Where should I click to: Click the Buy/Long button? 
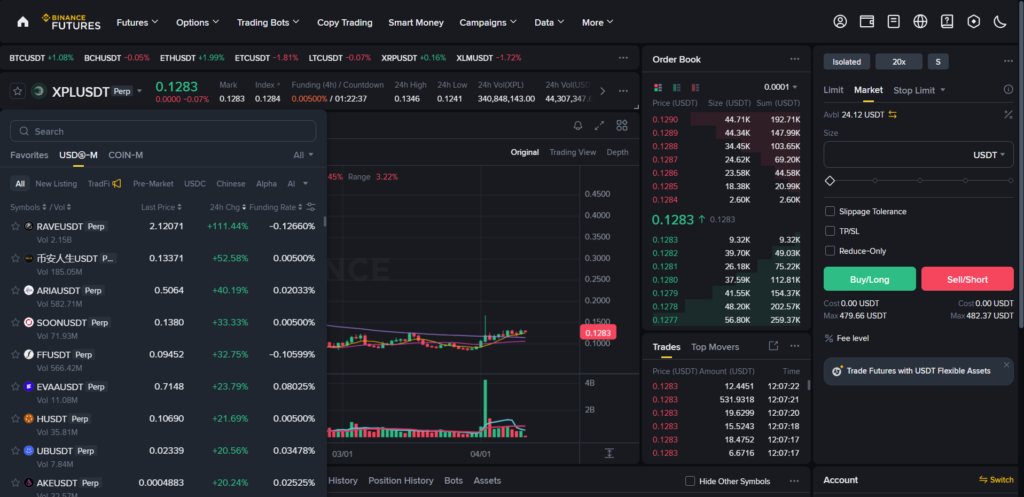pyautogui.click(x=869, y=279)
